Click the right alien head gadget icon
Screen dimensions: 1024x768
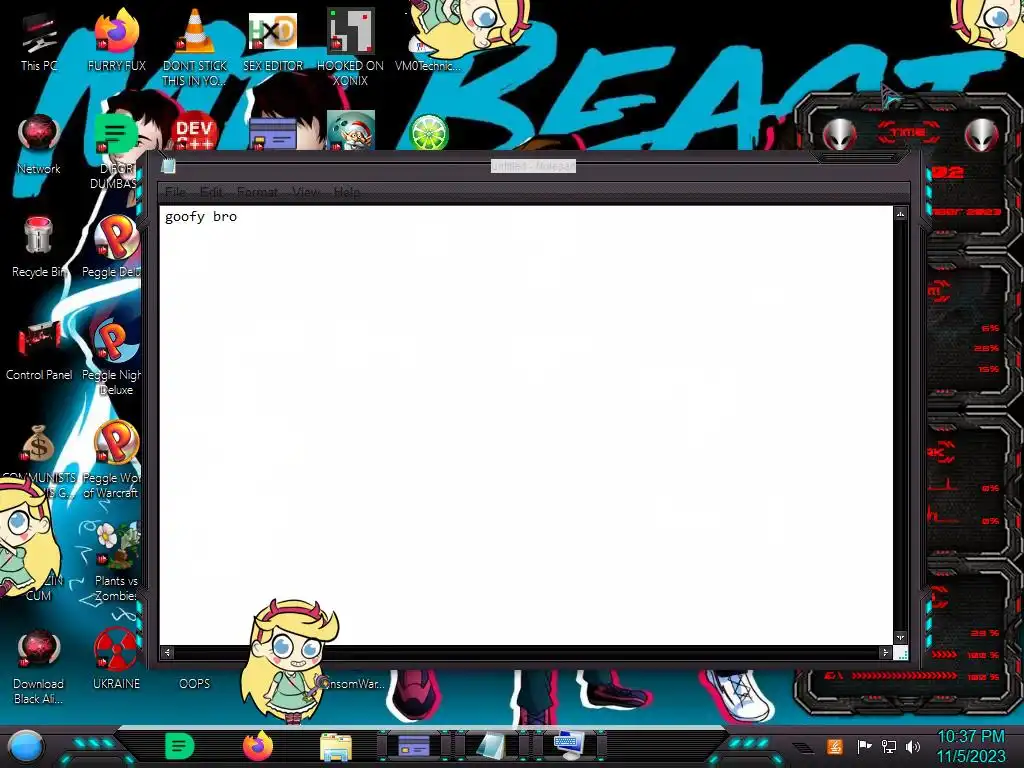pyautogui.click(x=982, y=135)
